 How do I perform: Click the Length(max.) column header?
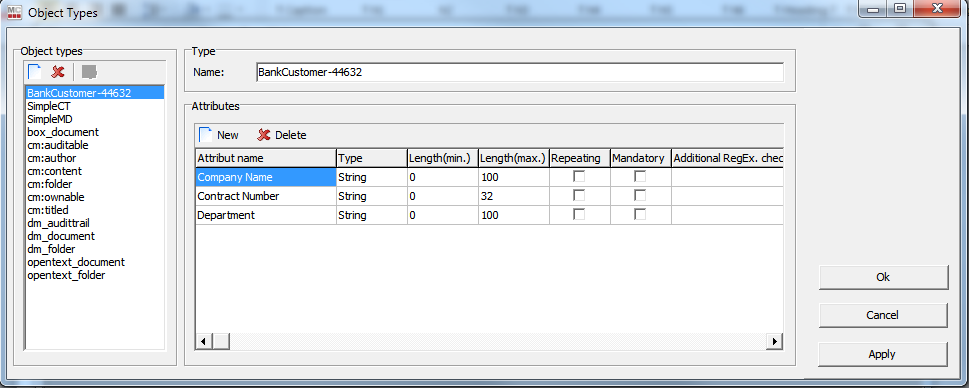[514, 158]
